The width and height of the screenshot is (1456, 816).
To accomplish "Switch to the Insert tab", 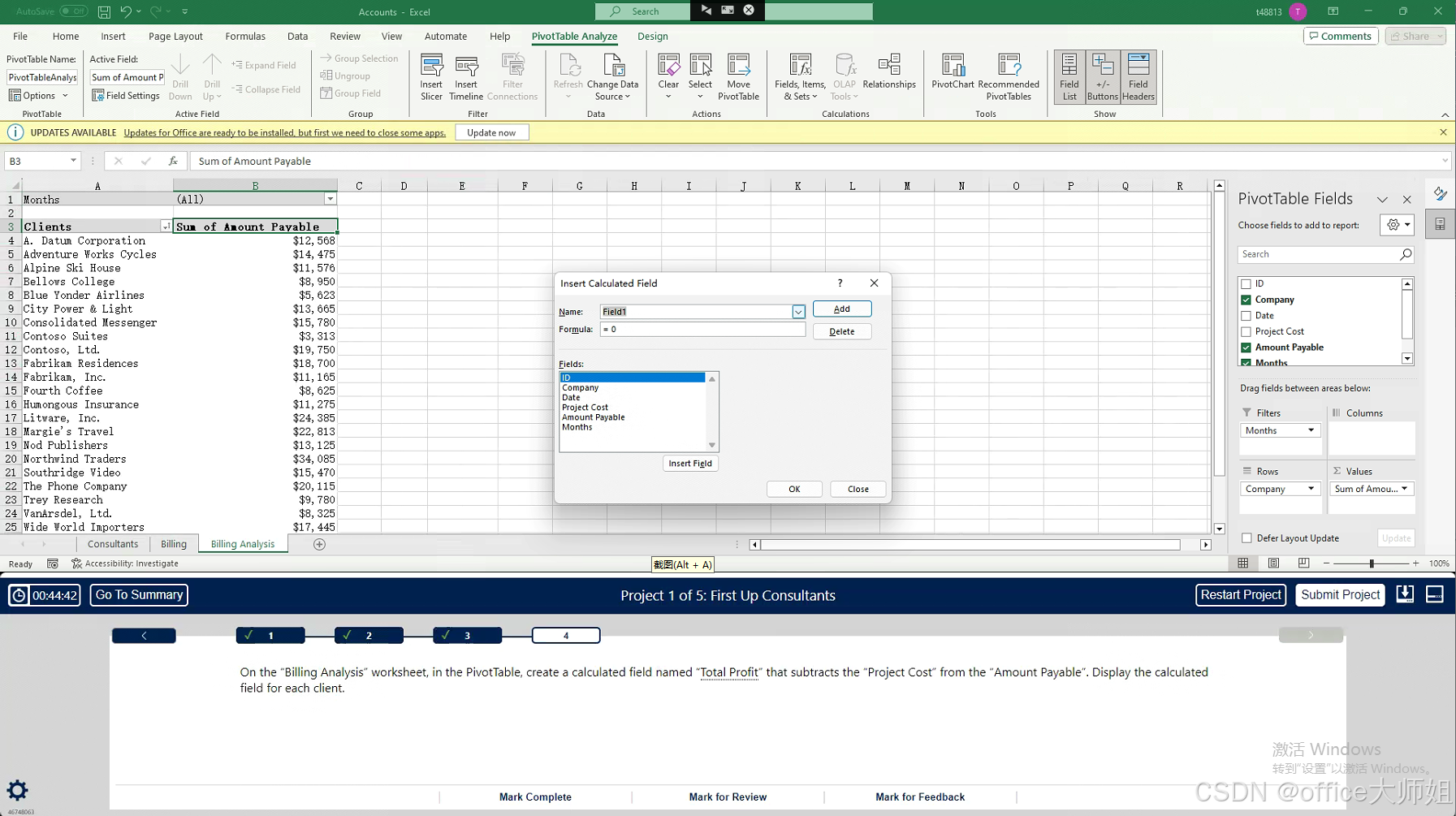I will 113,36.
